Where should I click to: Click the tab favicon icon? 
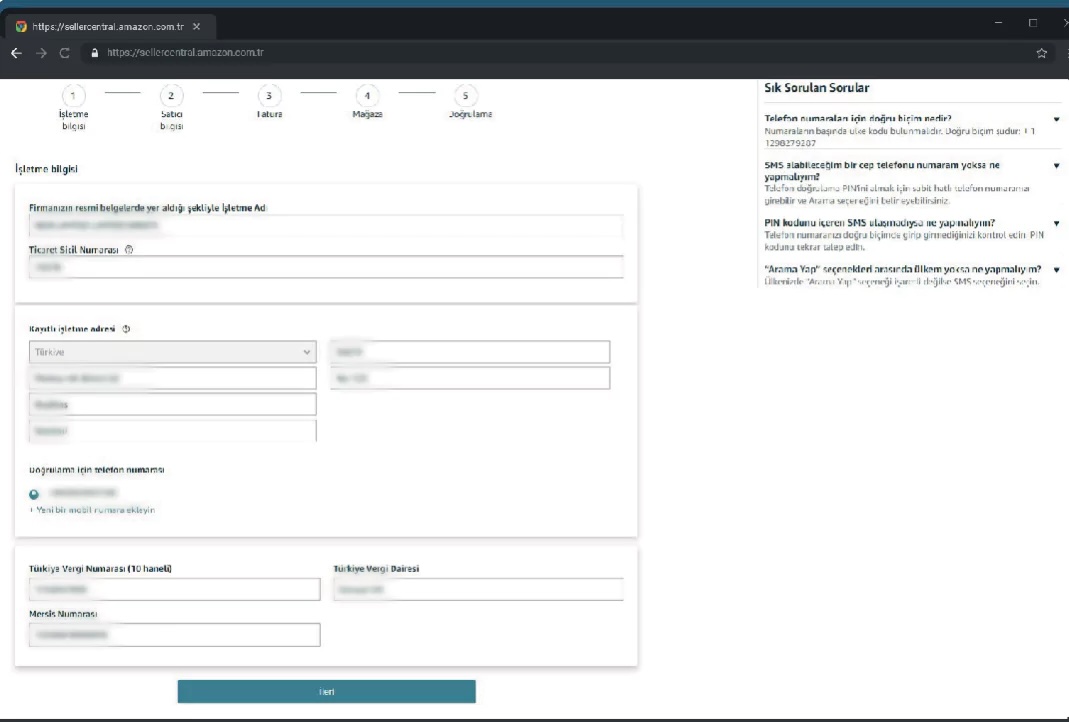pyautogui.click(x=21, y=27)
